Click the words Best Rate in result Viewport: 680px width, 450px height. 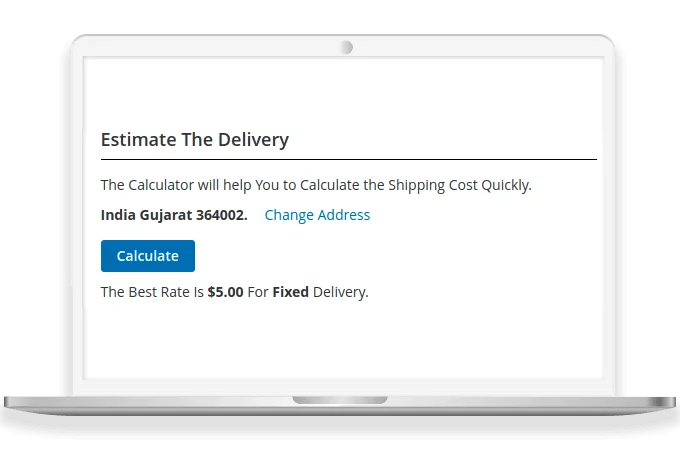160,293
